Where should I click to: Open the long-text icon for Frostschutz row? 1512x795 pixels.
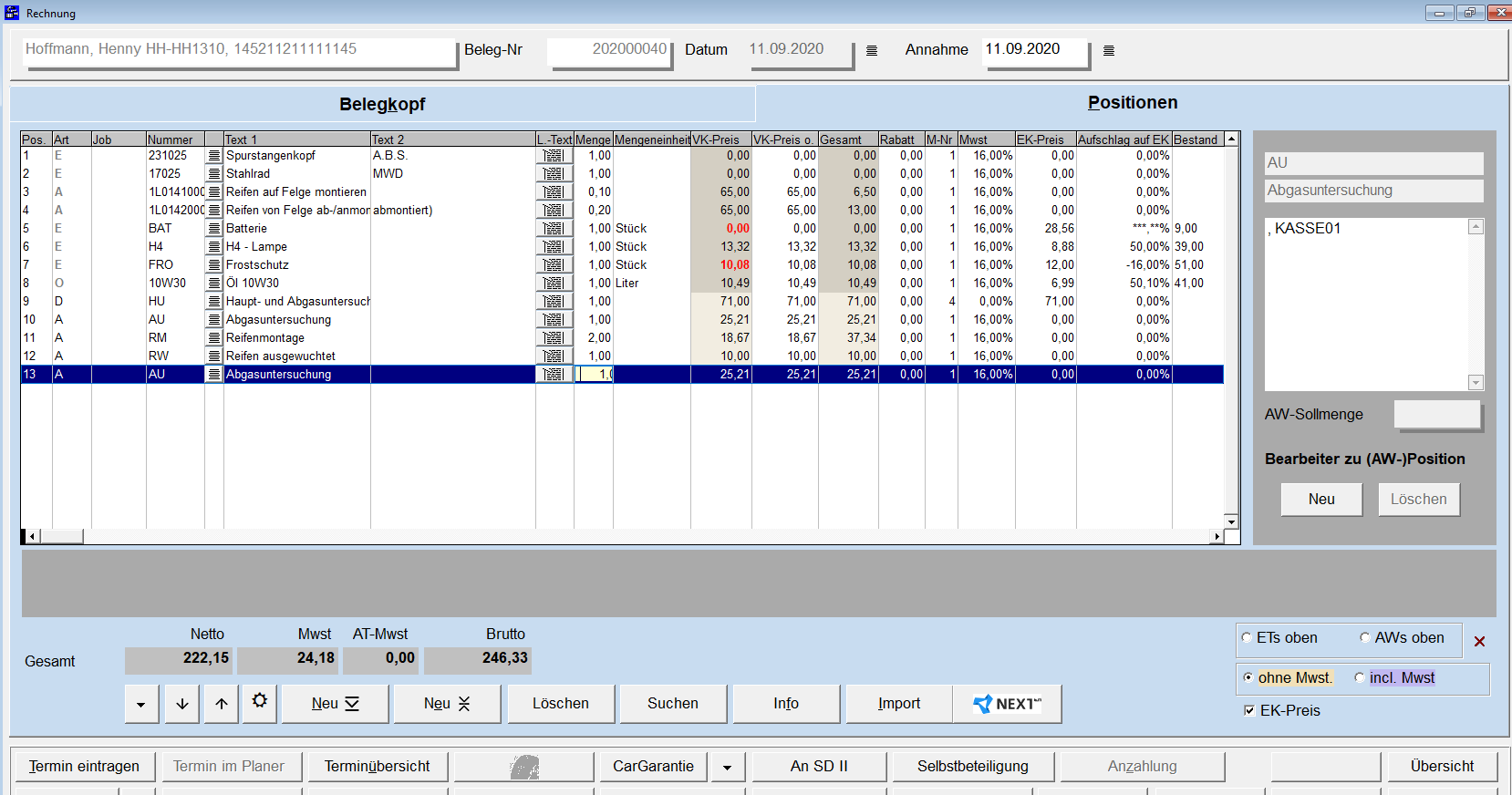point(214,265)
